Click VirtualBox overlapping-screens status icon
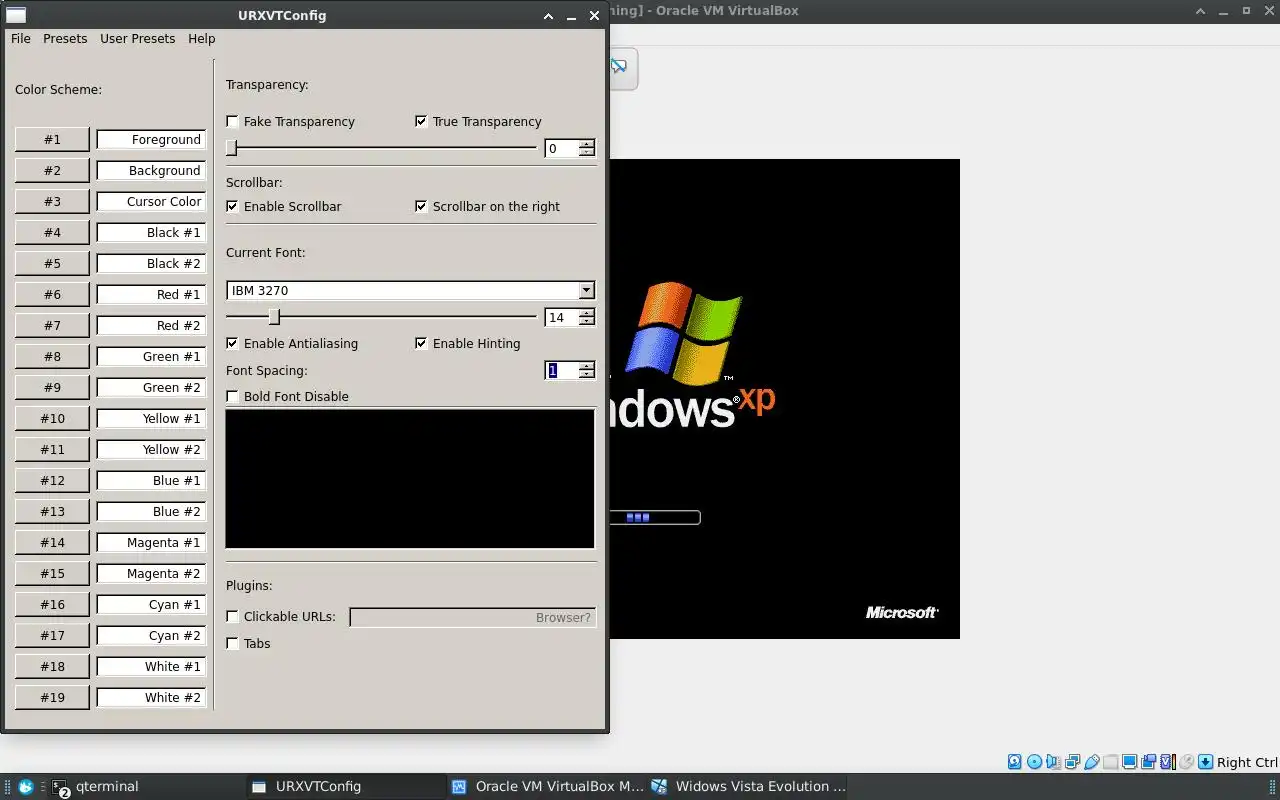The height and width of the screenshot is (800, 1280). point(1148,762)
